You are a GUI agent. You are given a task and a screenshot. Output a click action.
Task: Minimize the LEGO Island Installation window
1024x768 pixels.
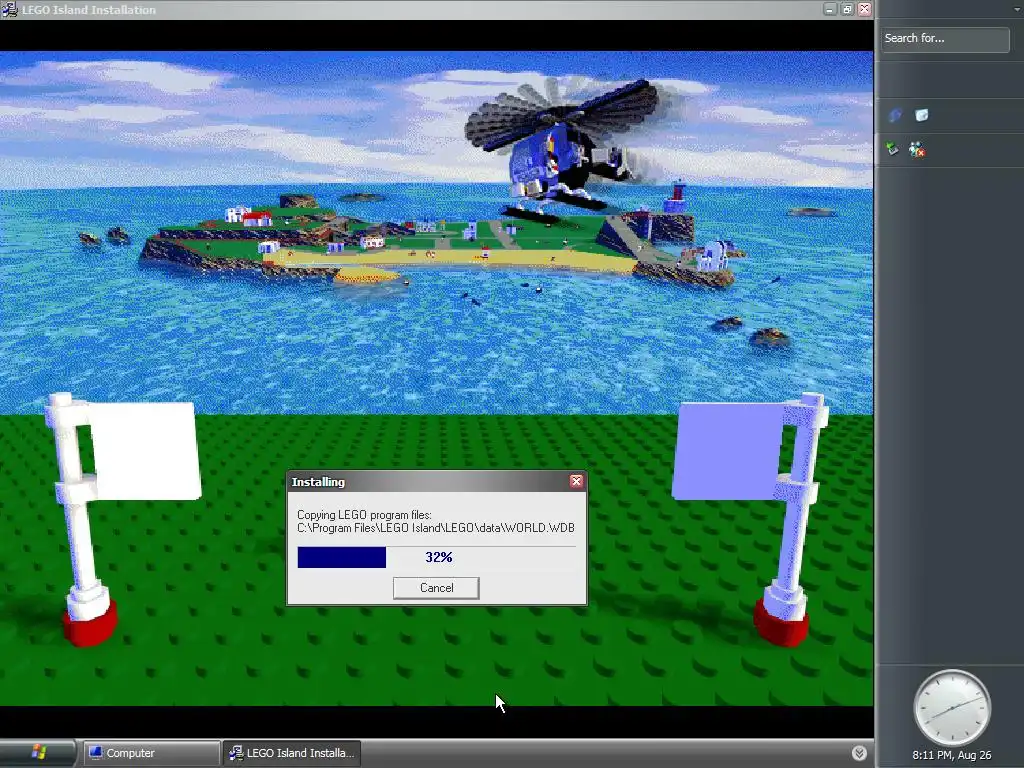(829, 9)
